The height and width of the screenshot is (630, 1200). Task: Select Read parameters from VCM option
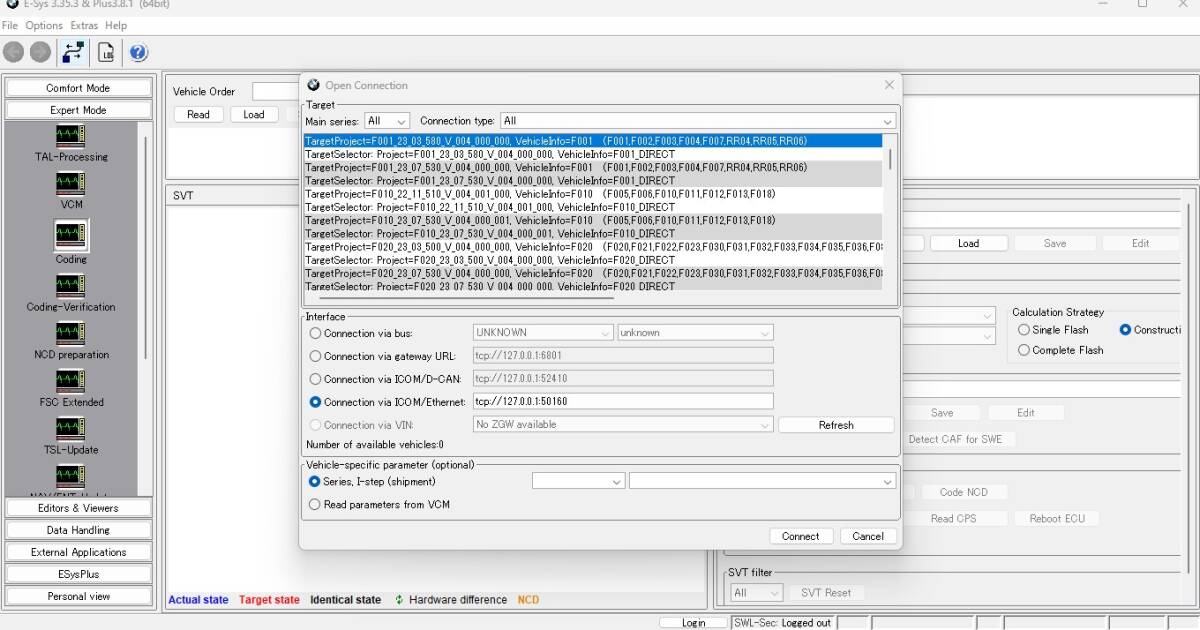click(x=316, y=505)
